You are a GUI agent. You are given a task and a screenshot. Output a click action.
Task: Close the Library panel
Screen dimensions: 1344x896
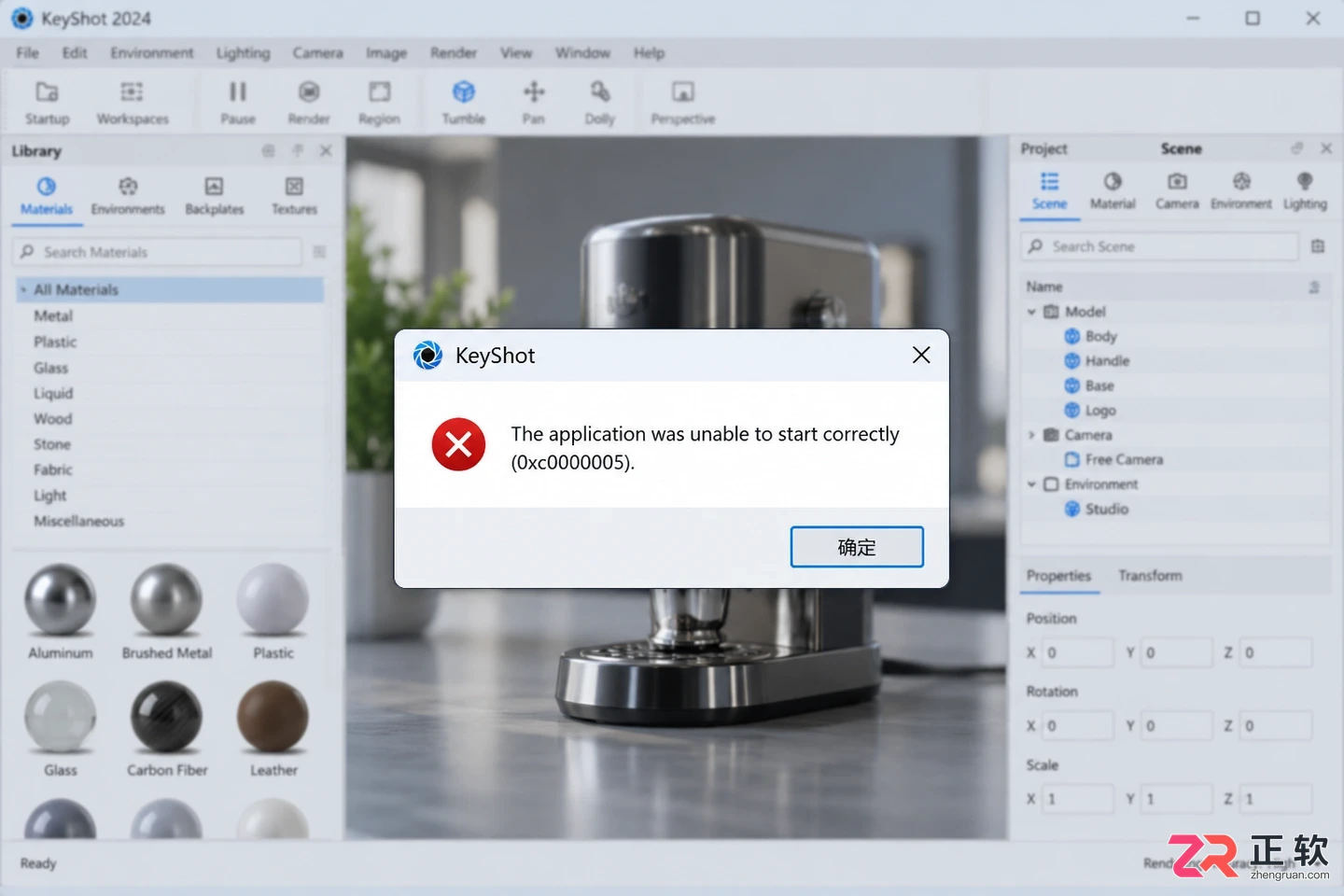coord(326,150)
